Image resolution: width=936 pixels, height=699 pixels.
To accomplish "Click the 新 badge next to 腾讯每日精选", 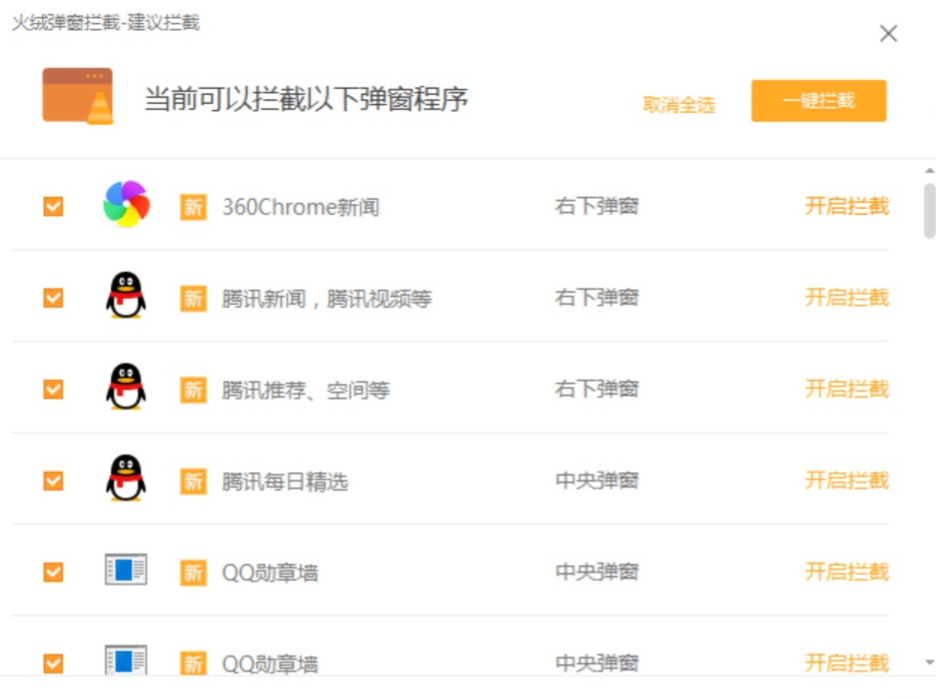I will tap(193, 481).
